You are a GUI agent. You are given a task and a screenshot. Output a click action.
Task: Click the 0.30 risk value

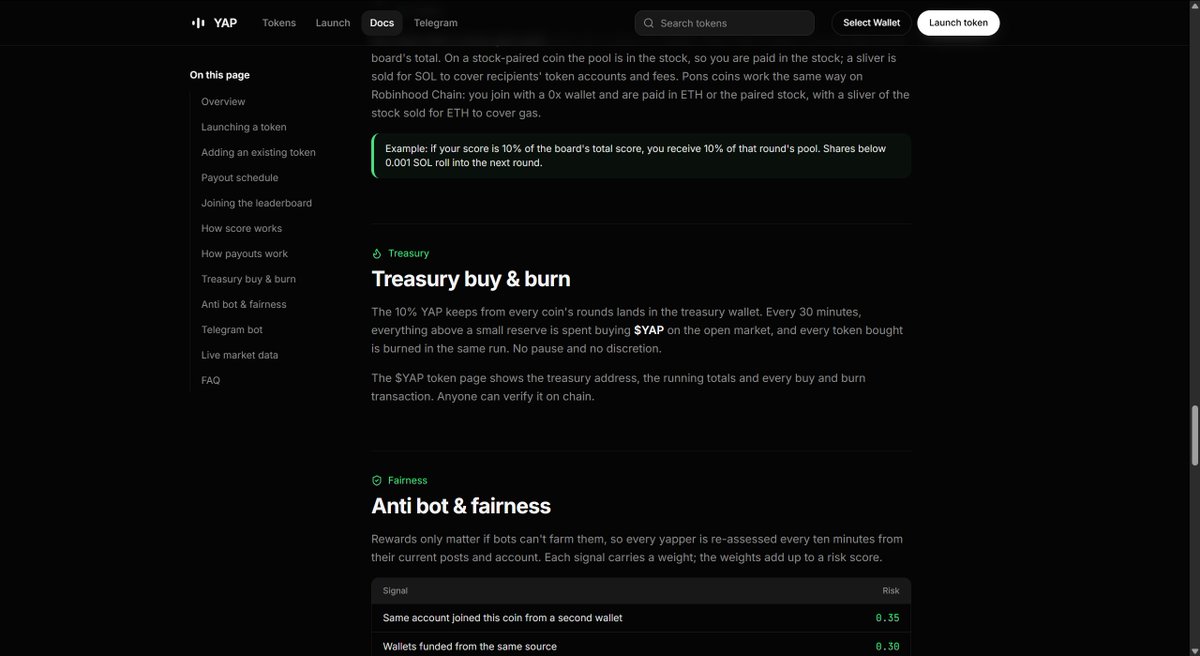click(887, 647)
